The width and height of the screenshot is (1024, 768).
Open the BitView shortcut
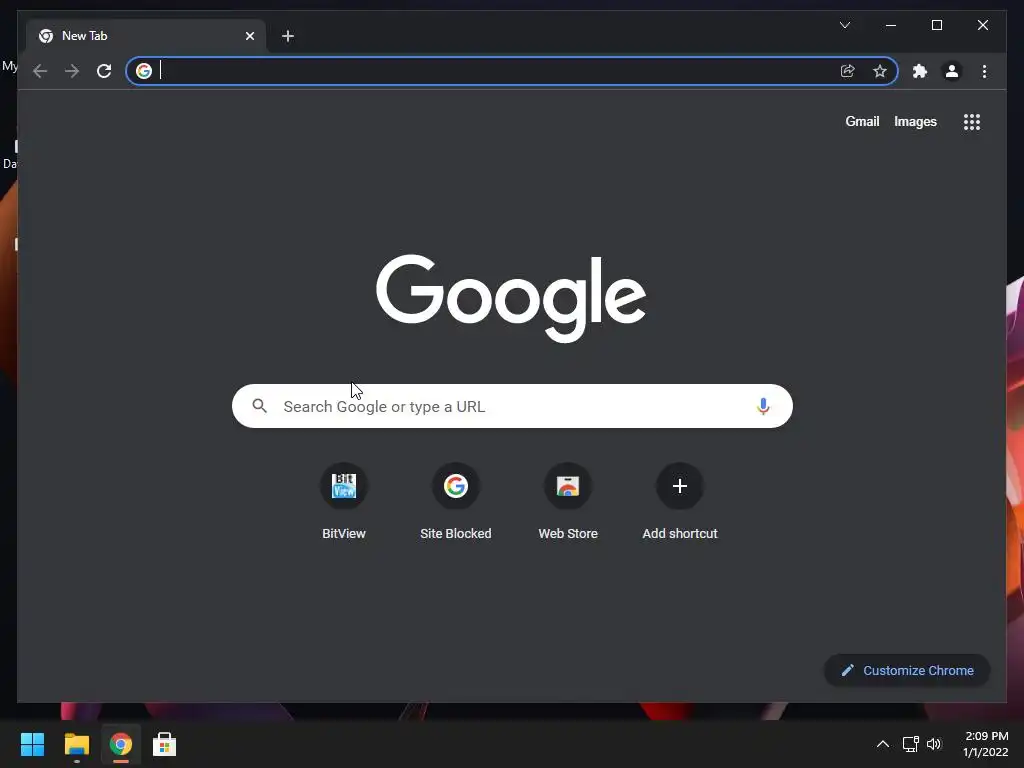344,502
